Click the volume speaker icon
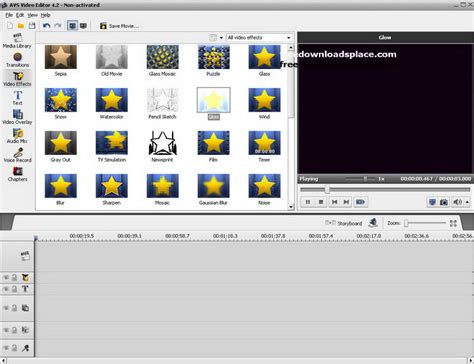This screenshot has height=364, width=474. coord(457,202)
